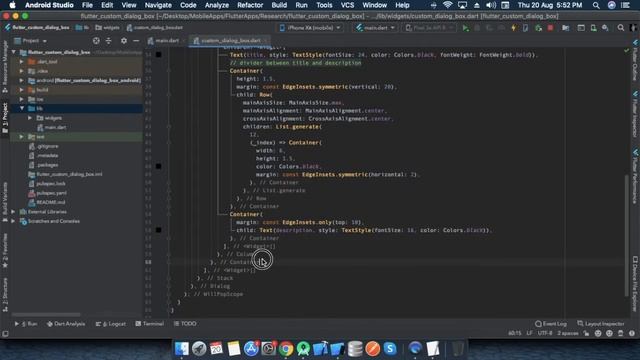Open Android Studio icon in the Dock
Viewport: 640px width, 360px height.
point(303,349)
